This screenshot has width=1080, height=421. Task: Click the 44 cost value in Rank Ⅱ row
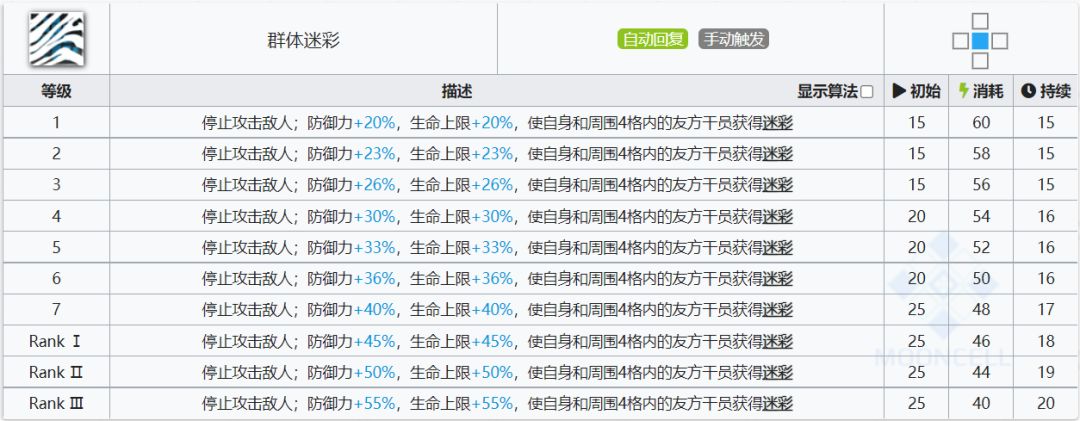pyautogui.click(x=981, y=373)
